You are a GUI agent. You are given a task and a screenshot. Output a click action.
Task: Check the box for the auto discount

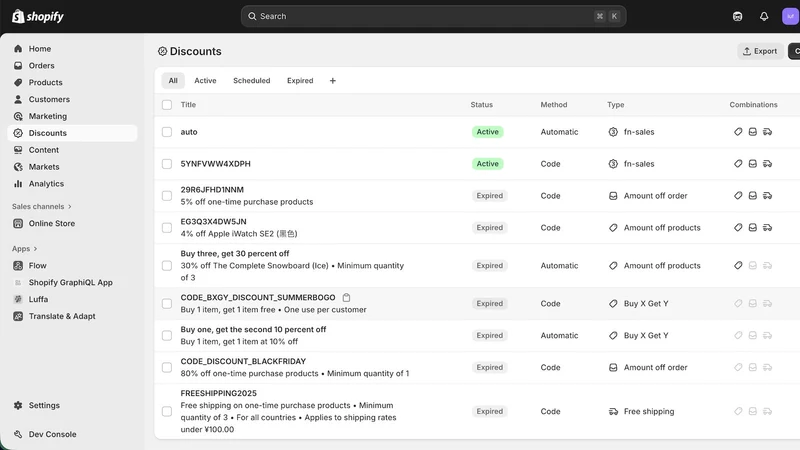tap(167, 132)
